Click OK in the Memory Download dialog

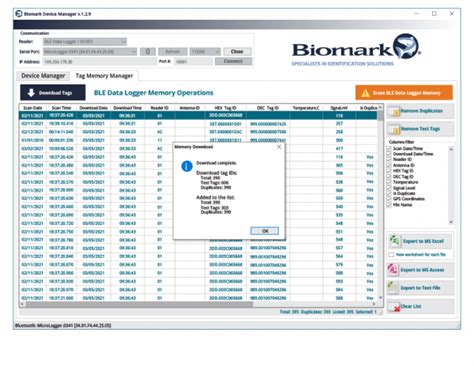265,231
